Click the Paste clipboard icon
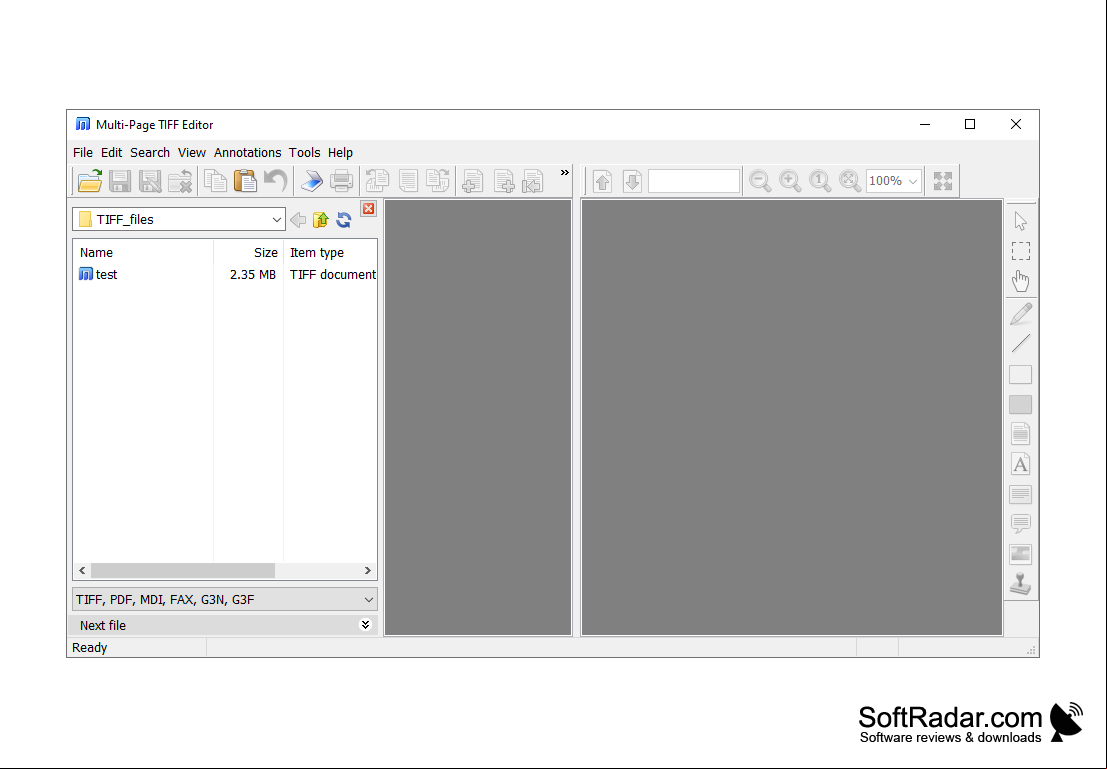This screenshot has width=1107, height=769. point(245,181)
